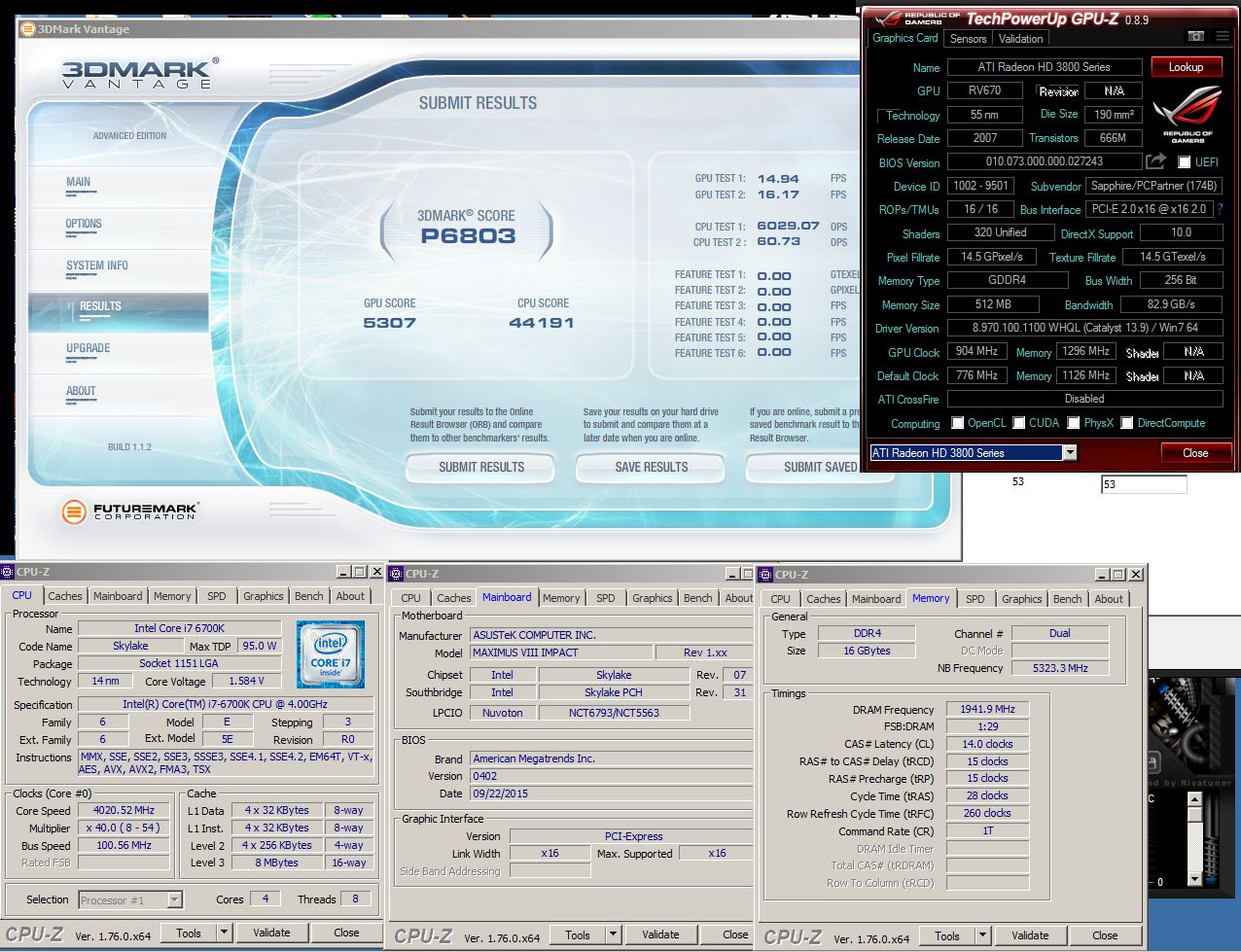The width and height of the screenshot is (1241, 952).
Task: Click the CPU score value 44191
Action: point(542,323)
